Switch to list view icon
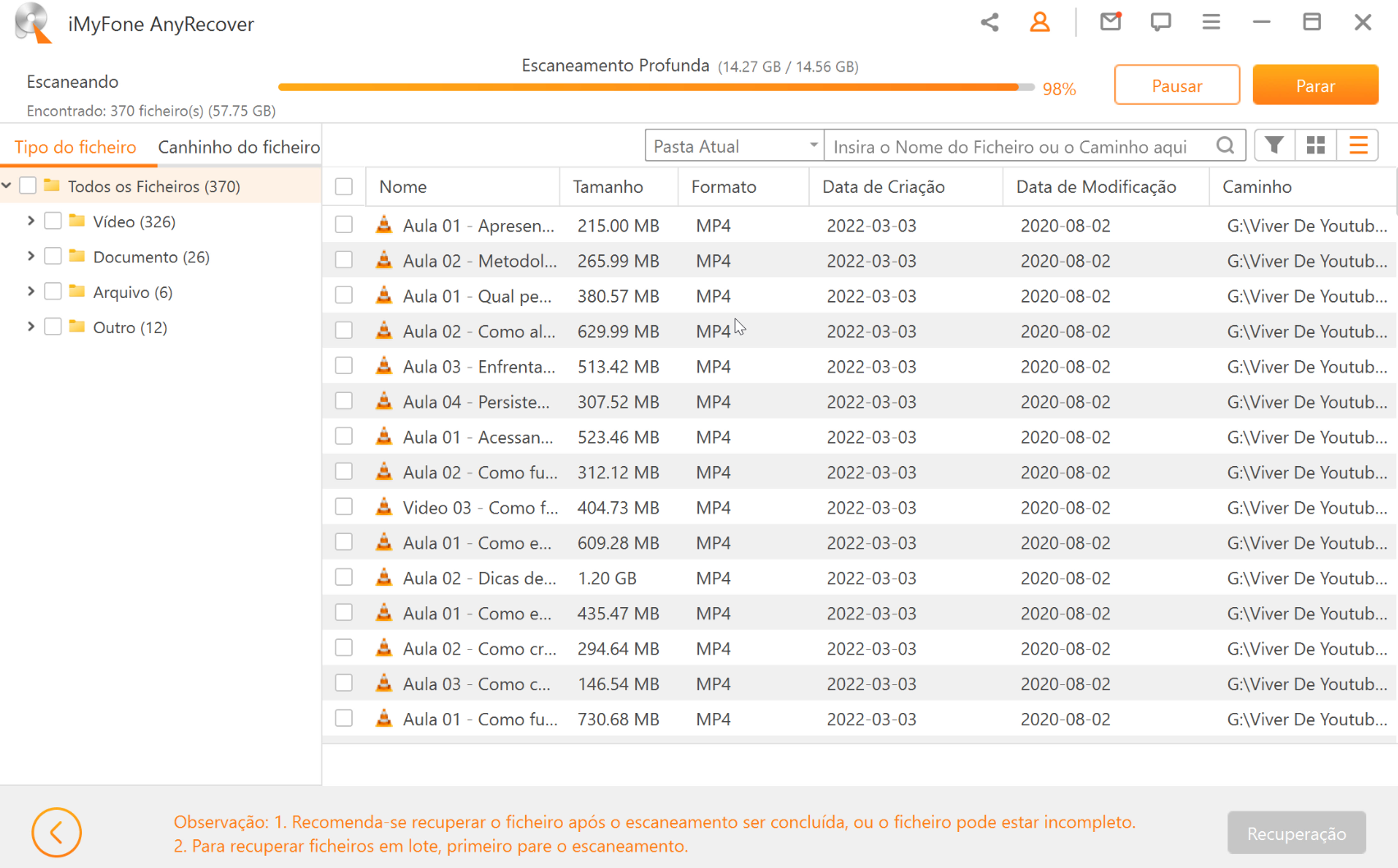 tap(1358, 146)
